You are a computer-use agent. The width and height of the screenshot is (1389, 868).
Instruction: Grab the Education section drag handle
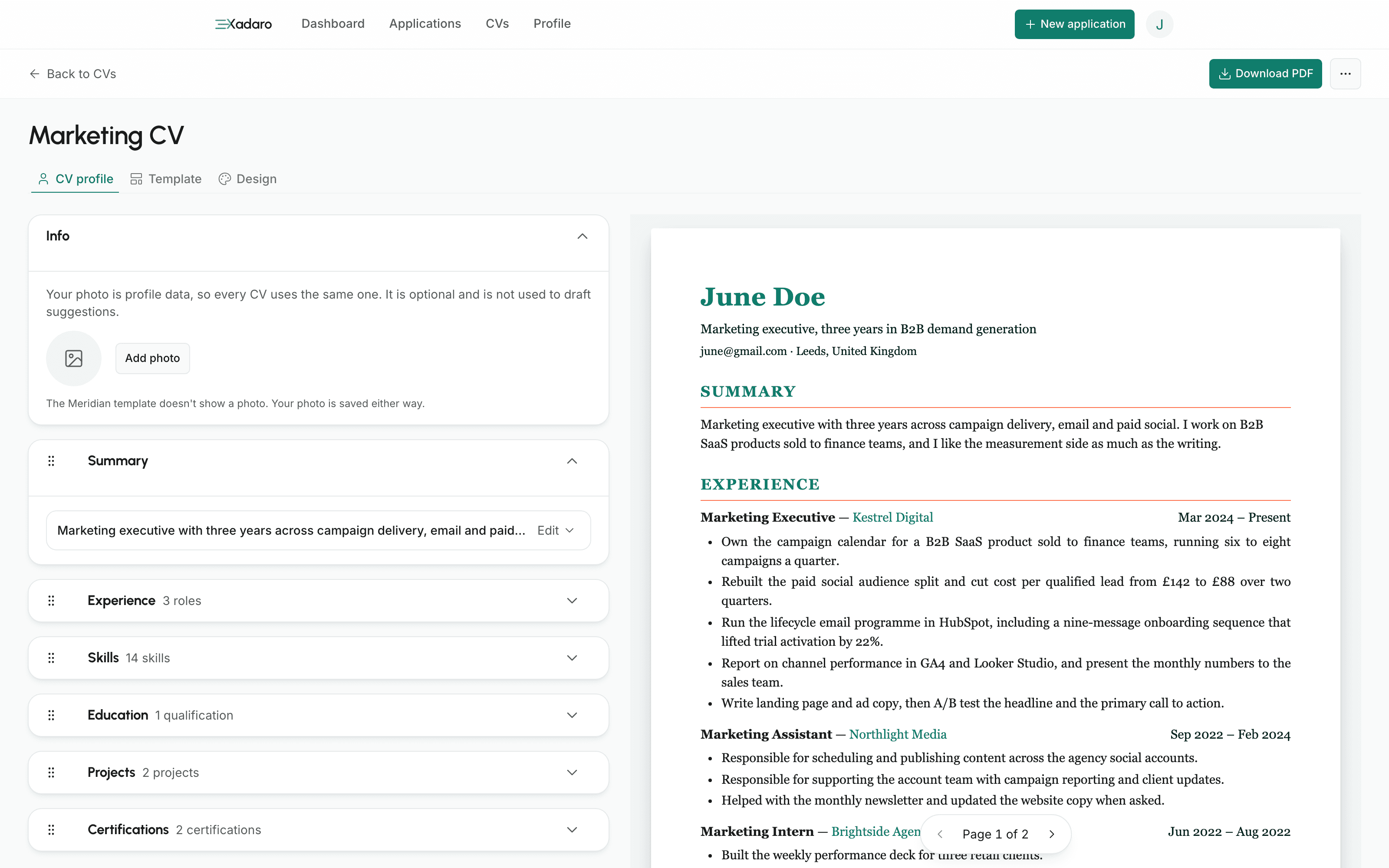(51, 715)
